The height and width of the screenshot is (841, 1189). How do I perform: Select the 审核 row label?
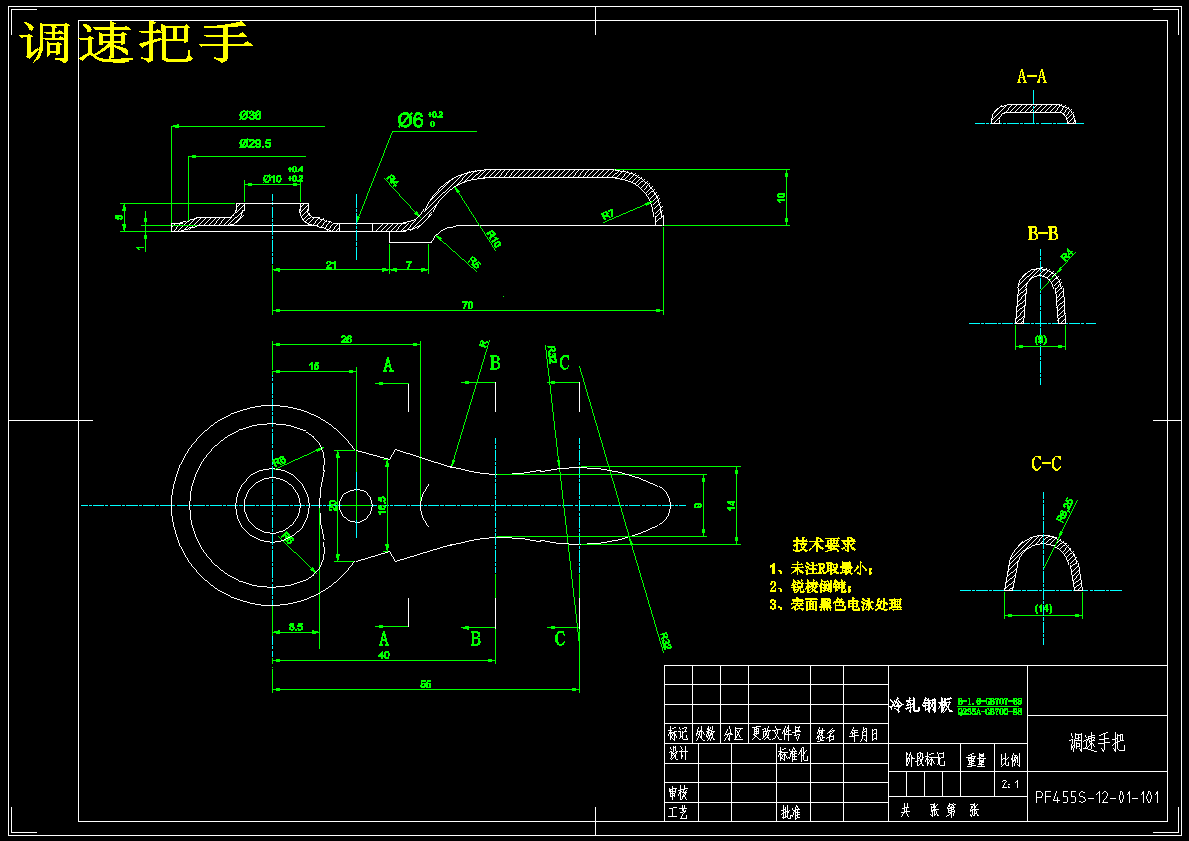678,793
